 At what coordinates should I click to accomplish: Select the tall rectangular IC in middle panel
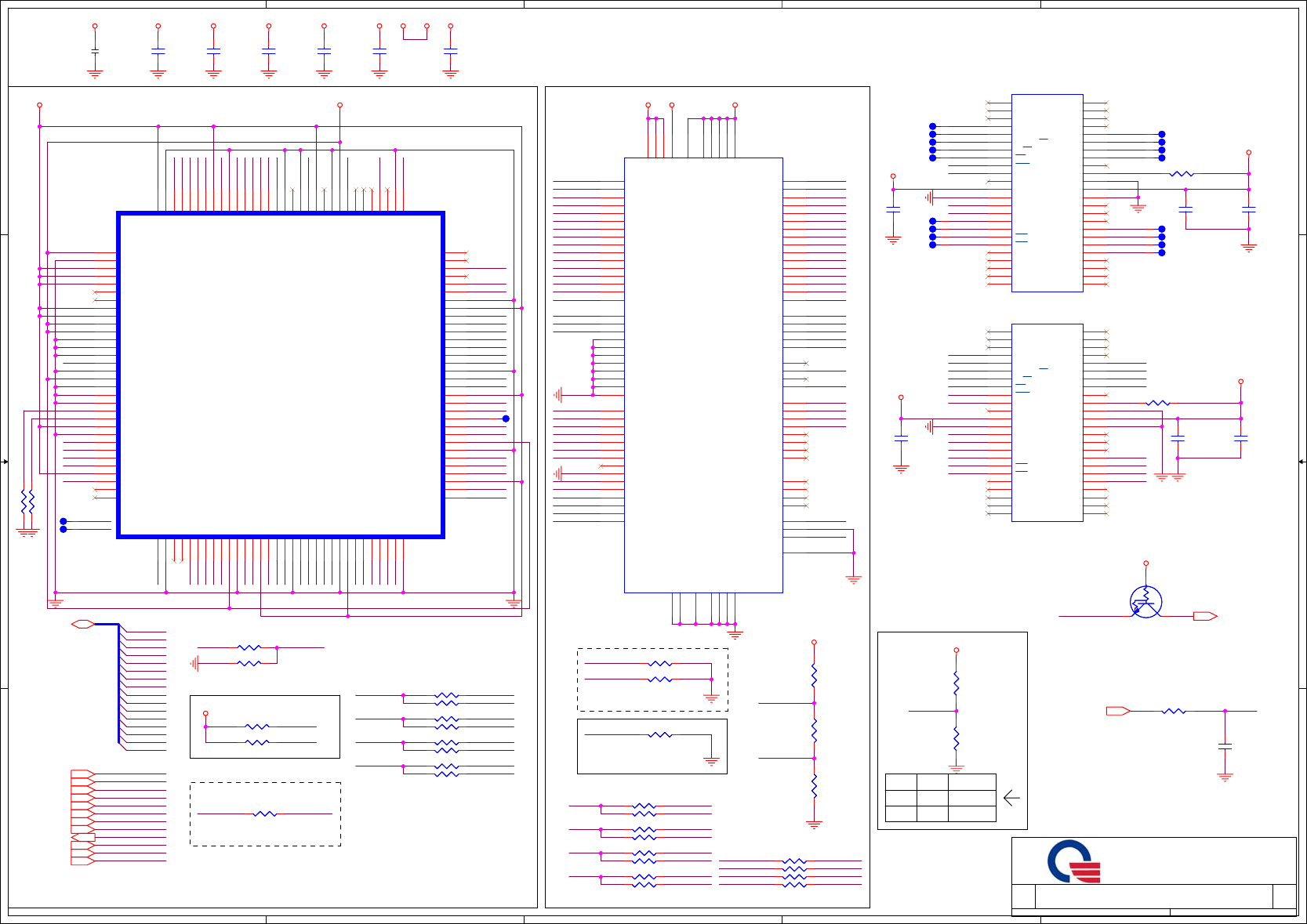coord(703,375)
